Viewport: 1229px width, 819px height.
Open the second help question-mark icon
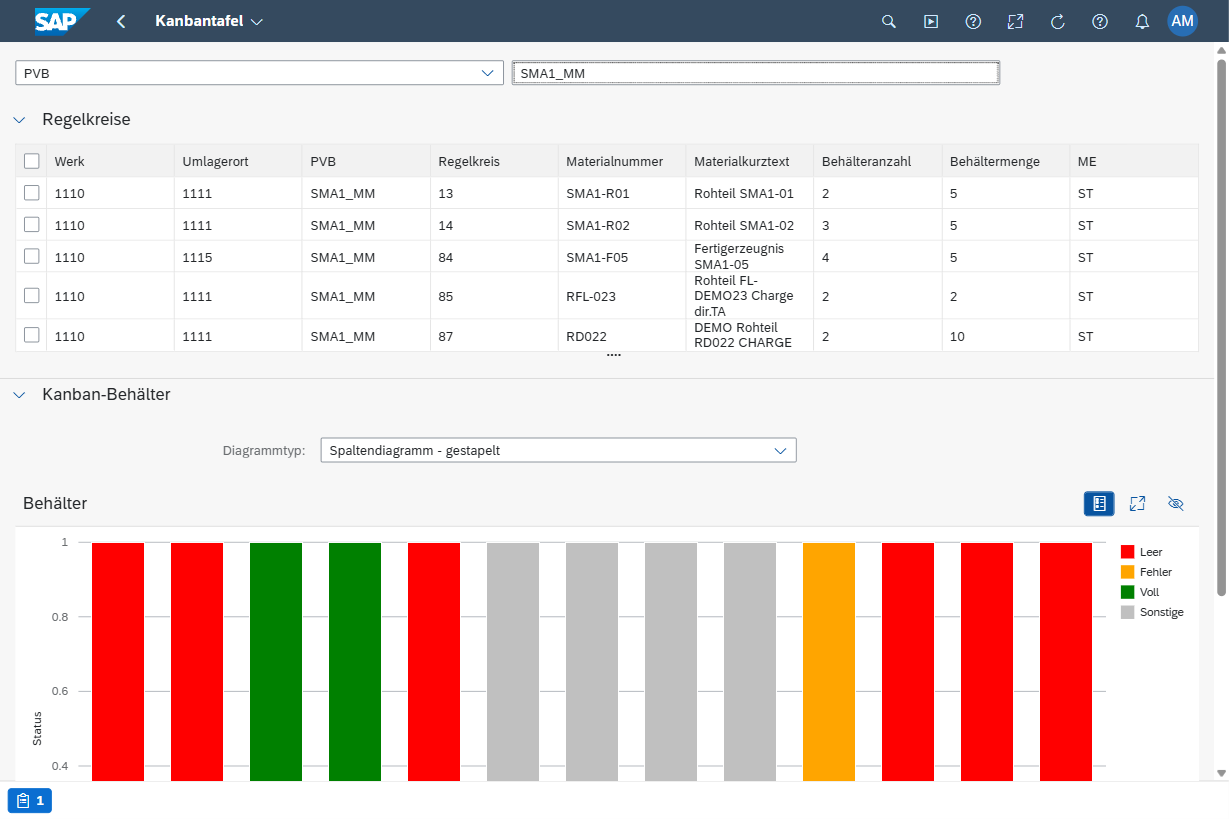[1100, 21]
